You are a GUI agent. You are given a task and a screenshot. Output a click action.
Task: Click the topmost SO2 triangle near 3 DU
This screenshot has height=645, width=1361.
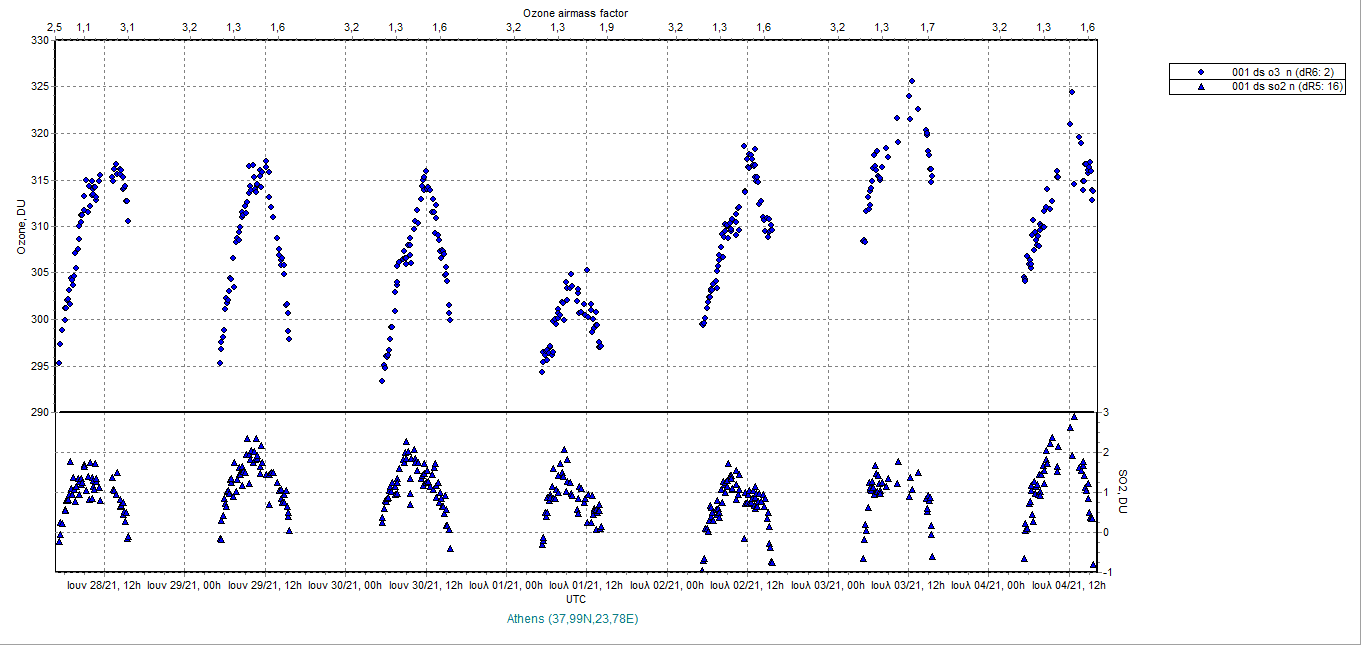1074,417
